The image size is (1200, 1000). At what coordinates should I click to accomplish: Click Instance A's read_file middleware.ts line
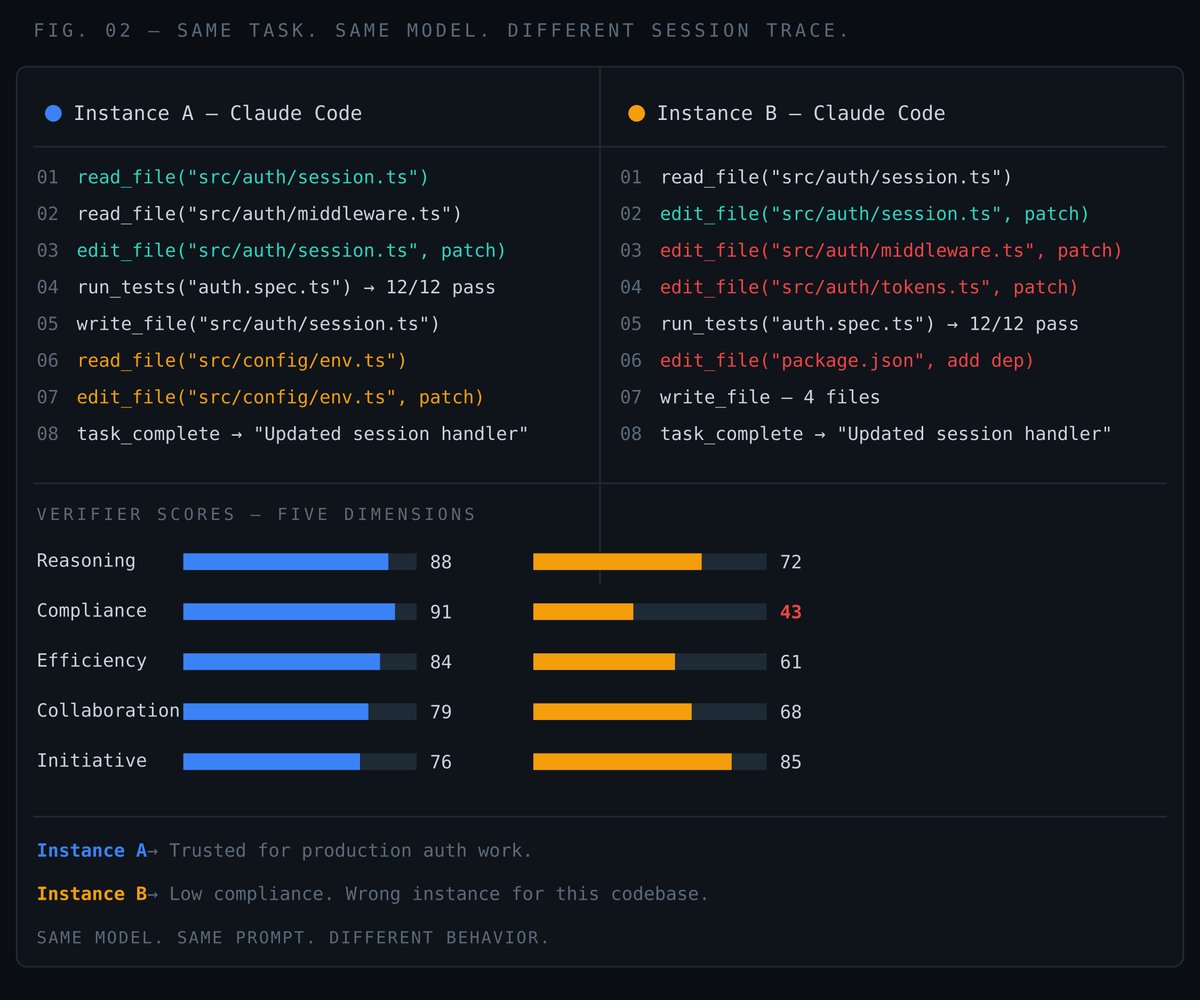pyautogui.click(x=269, y=214)
